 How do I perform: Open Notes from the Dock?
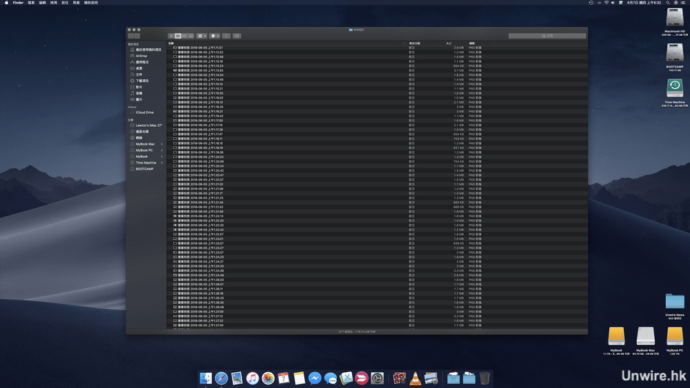point(299,378)
